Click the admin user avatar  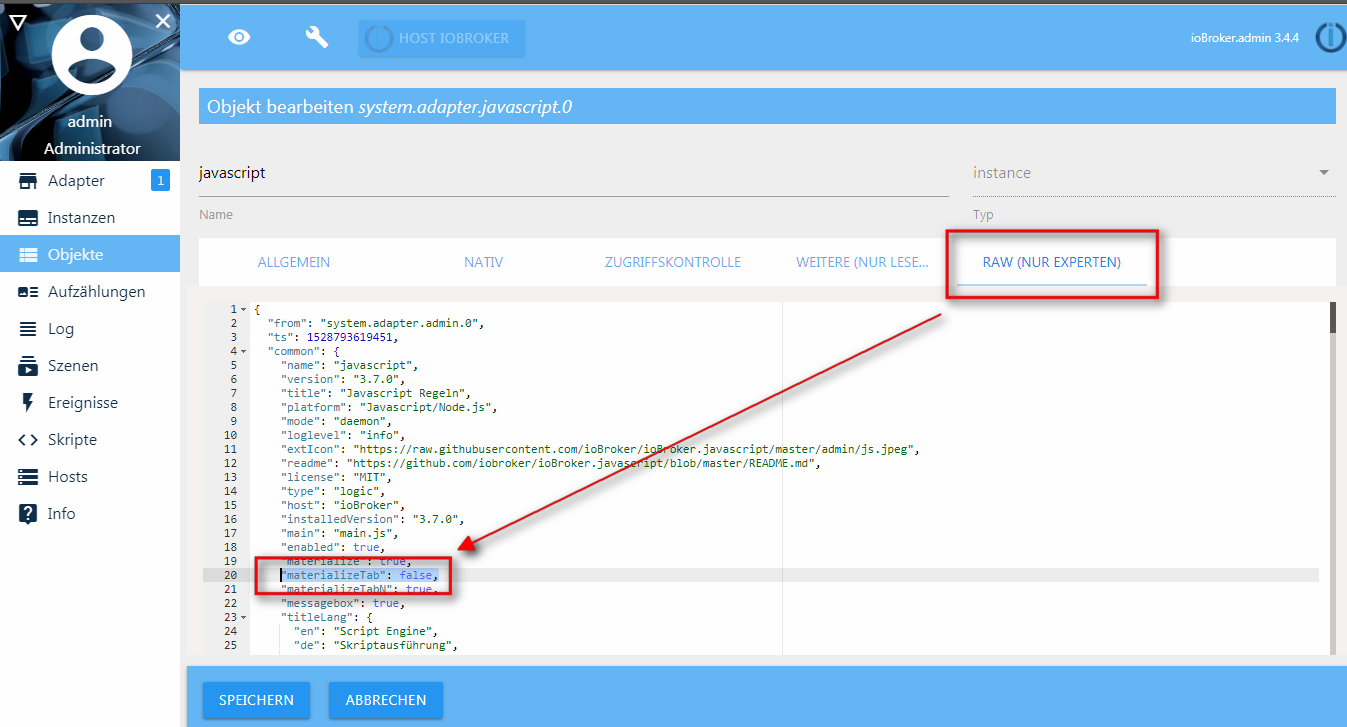click(x=91, y=55)
